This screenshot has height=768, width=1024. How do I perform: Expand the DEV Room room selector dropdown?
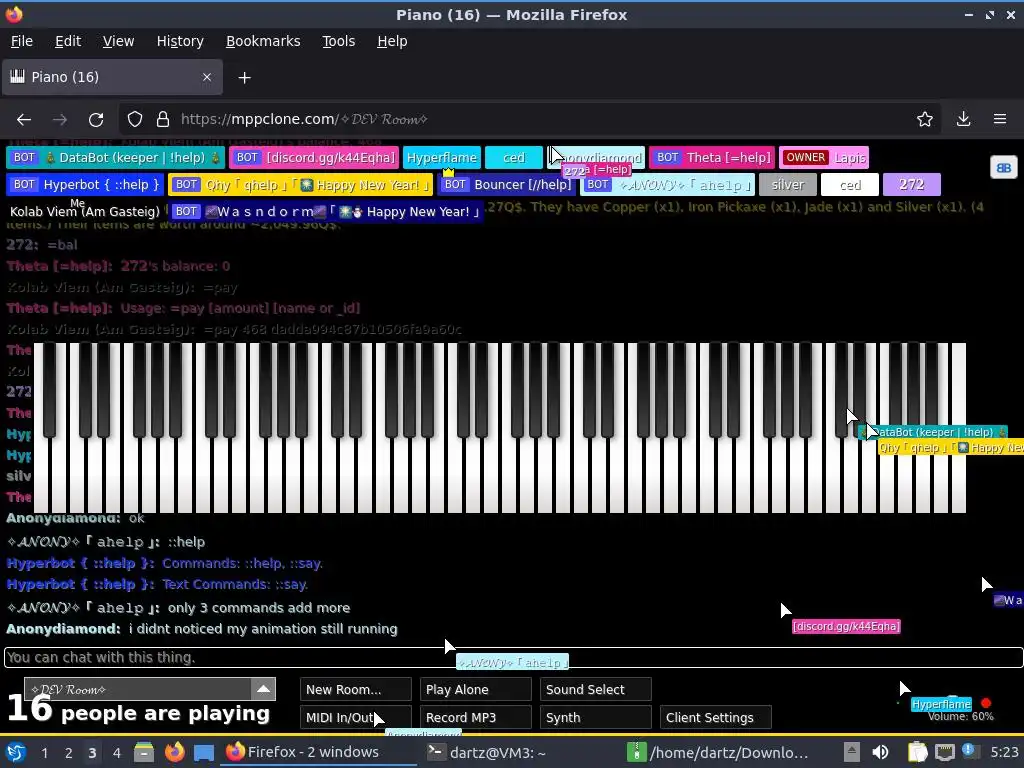[263, 689]
